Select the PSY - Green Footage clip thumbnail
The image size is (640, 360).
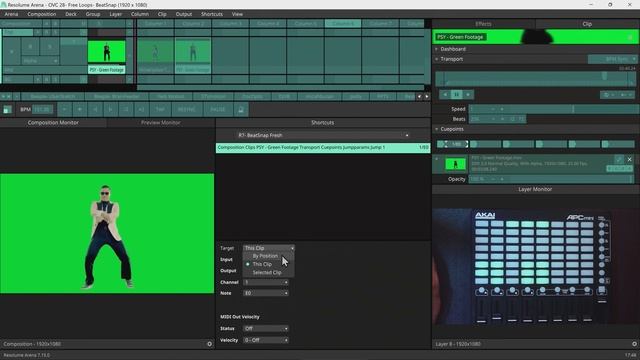click(107, 52)
